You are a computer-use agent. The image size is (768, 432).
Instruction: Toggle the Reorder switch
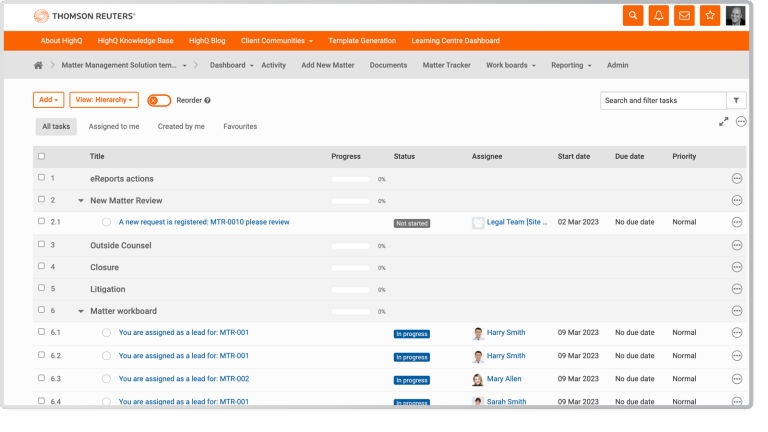point(159,101)
